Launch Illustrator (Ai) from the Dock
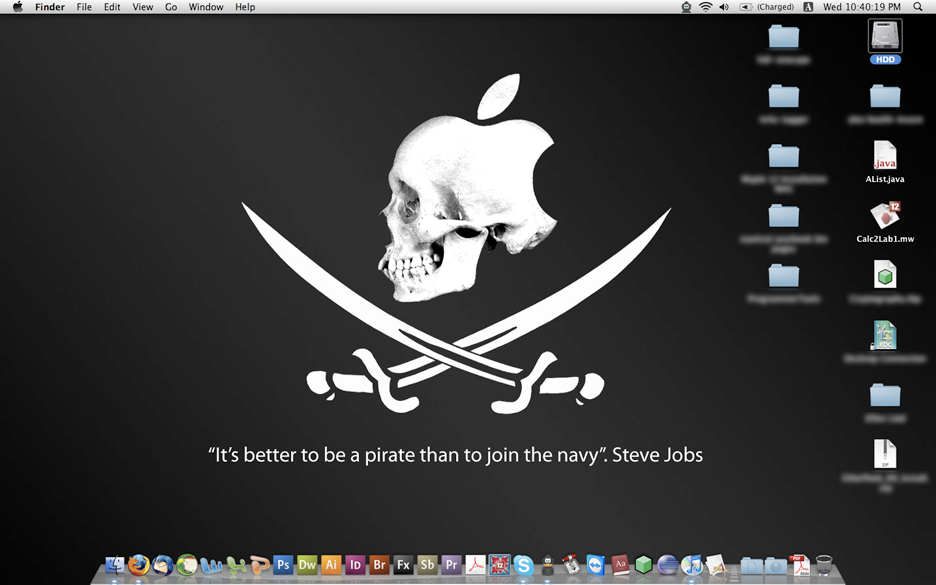 click(331, 565)
